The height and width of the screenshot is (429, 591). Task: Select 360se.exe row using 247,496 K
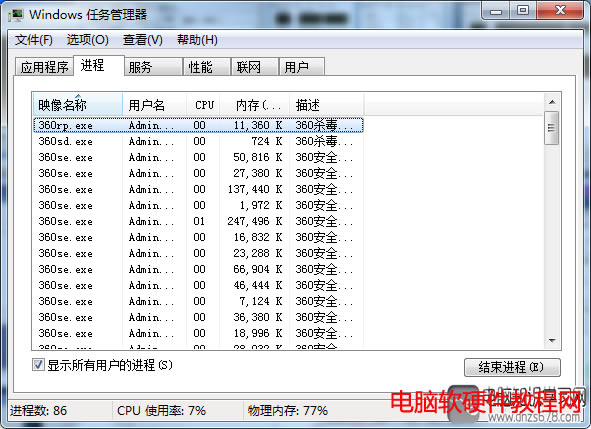click(x=198, y=221)
